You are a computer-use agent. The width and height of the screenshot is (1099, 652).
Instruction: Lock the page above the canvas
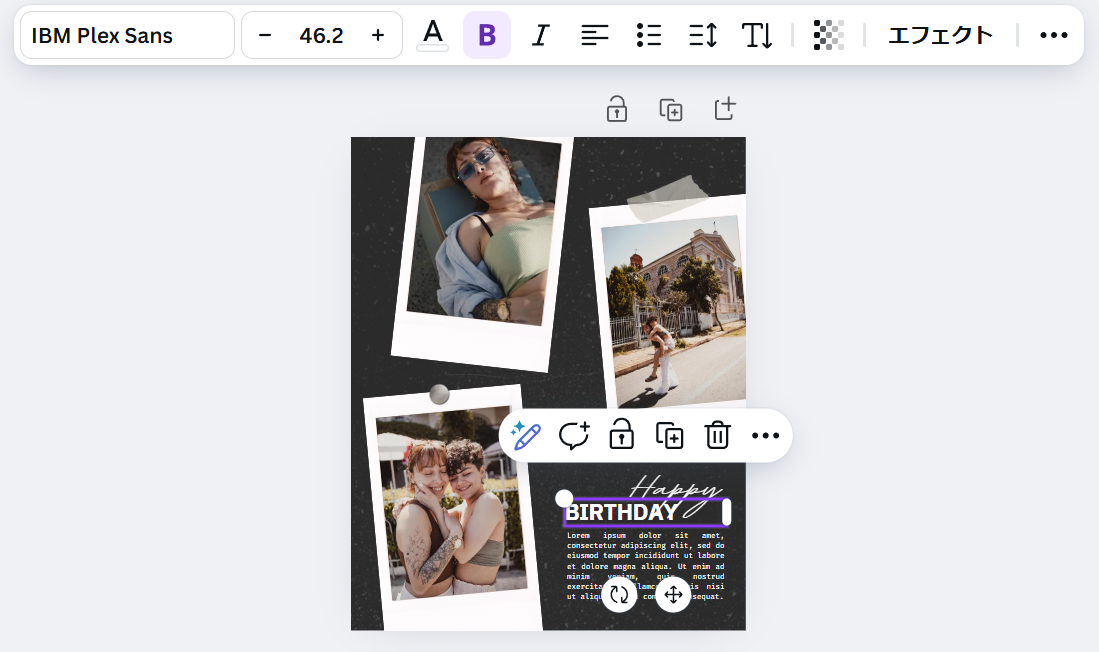pos(617,109)
